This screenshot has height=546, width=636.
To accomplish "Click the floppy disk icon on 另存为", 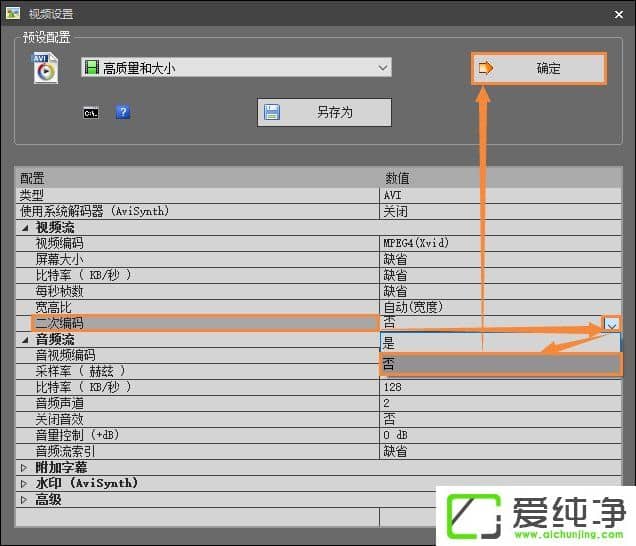I will (272, 112).
